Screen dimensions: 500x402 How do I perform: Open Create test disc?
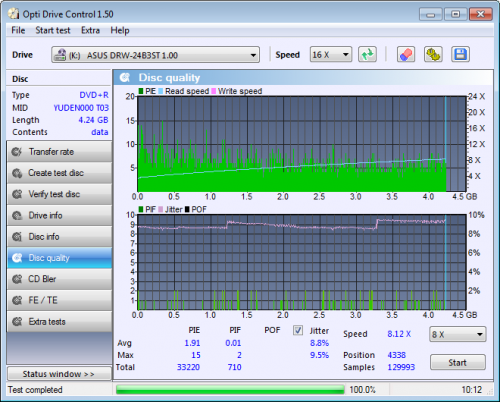[x=59, y=173]
